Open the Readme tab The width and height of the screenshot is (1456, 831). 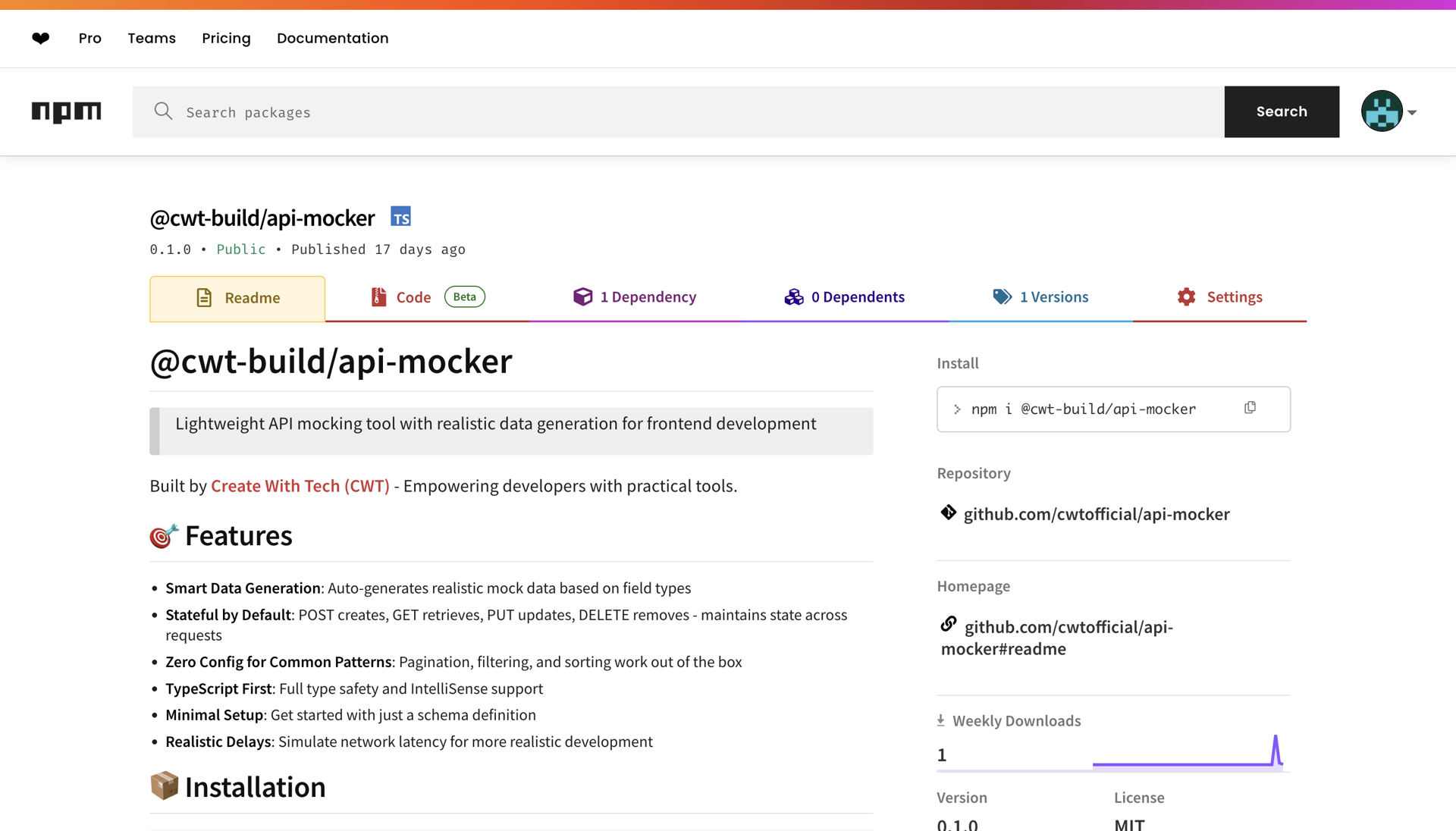click(237, 298)
